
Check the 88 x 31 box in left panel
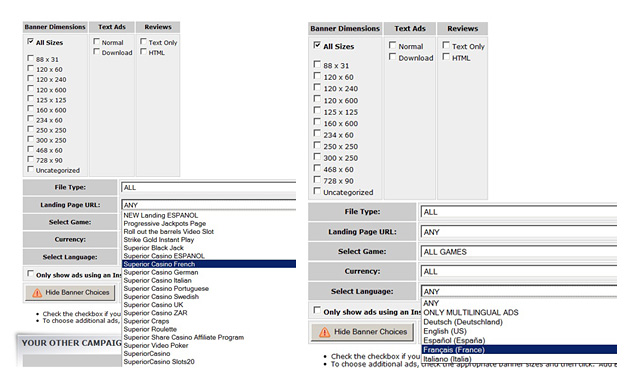click(x=31, y=58)
